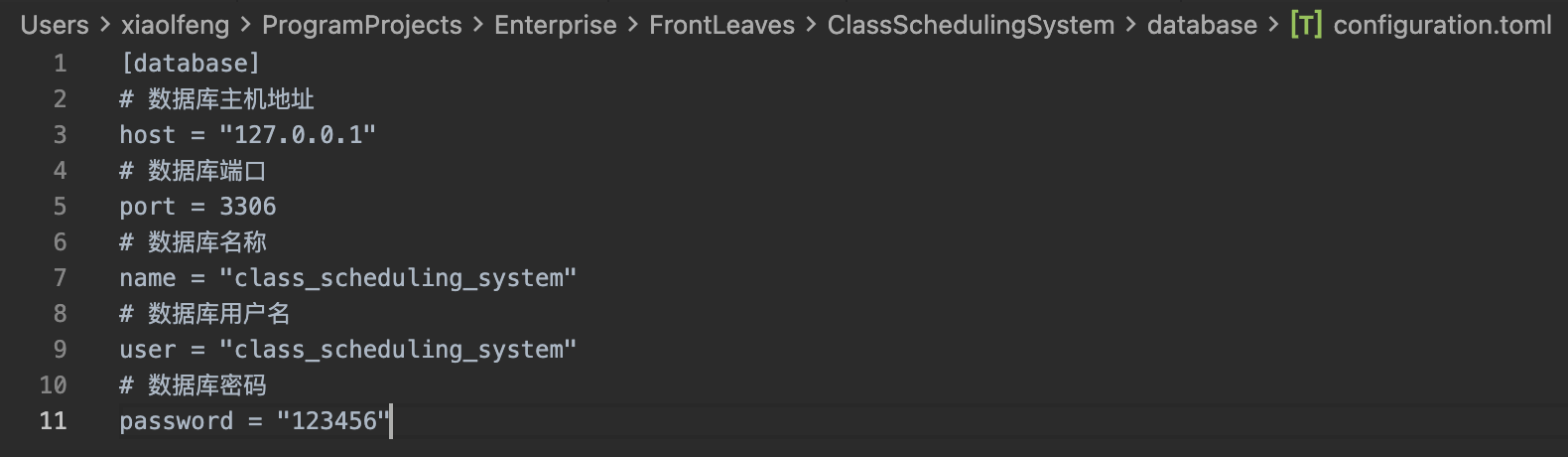Click line number 1 in the gutter

[60, 64]
